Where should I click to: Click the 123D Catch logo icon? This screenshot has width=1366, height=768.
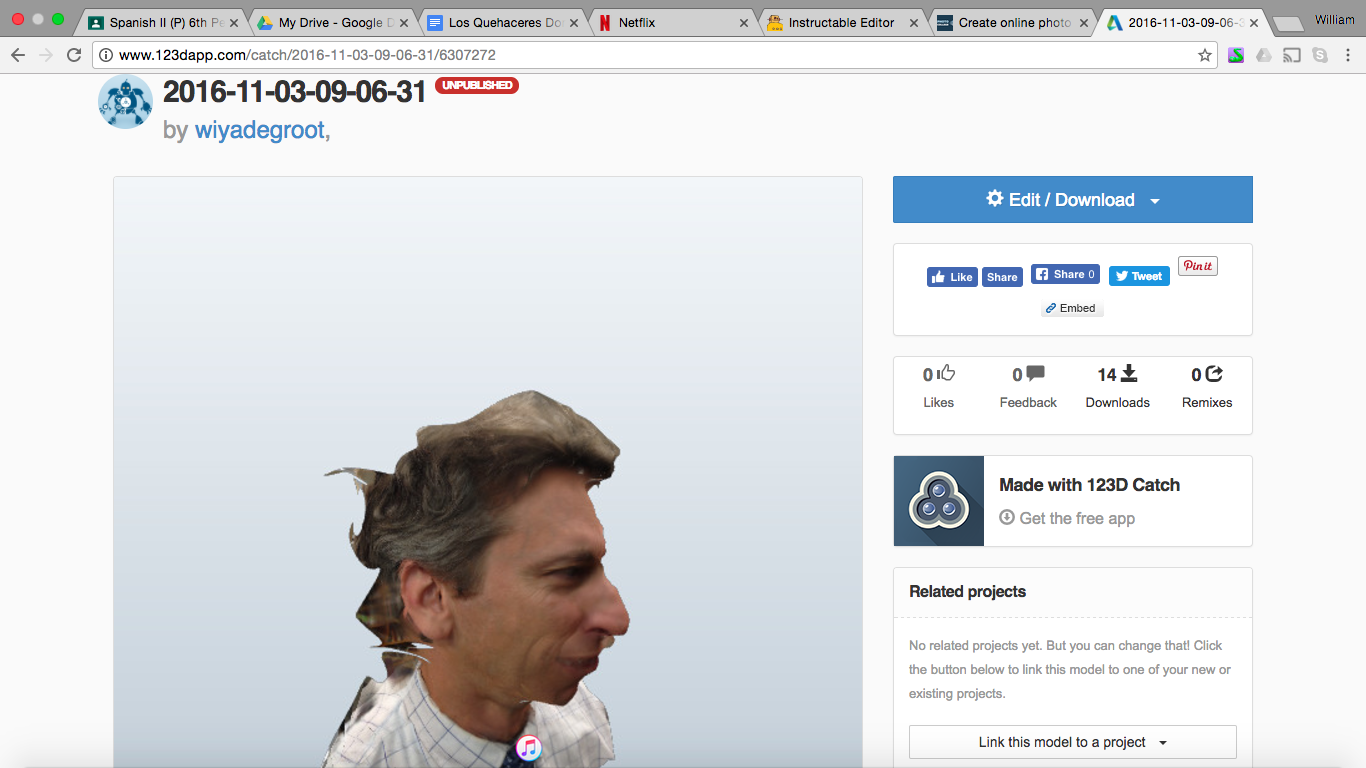point(938,500)
